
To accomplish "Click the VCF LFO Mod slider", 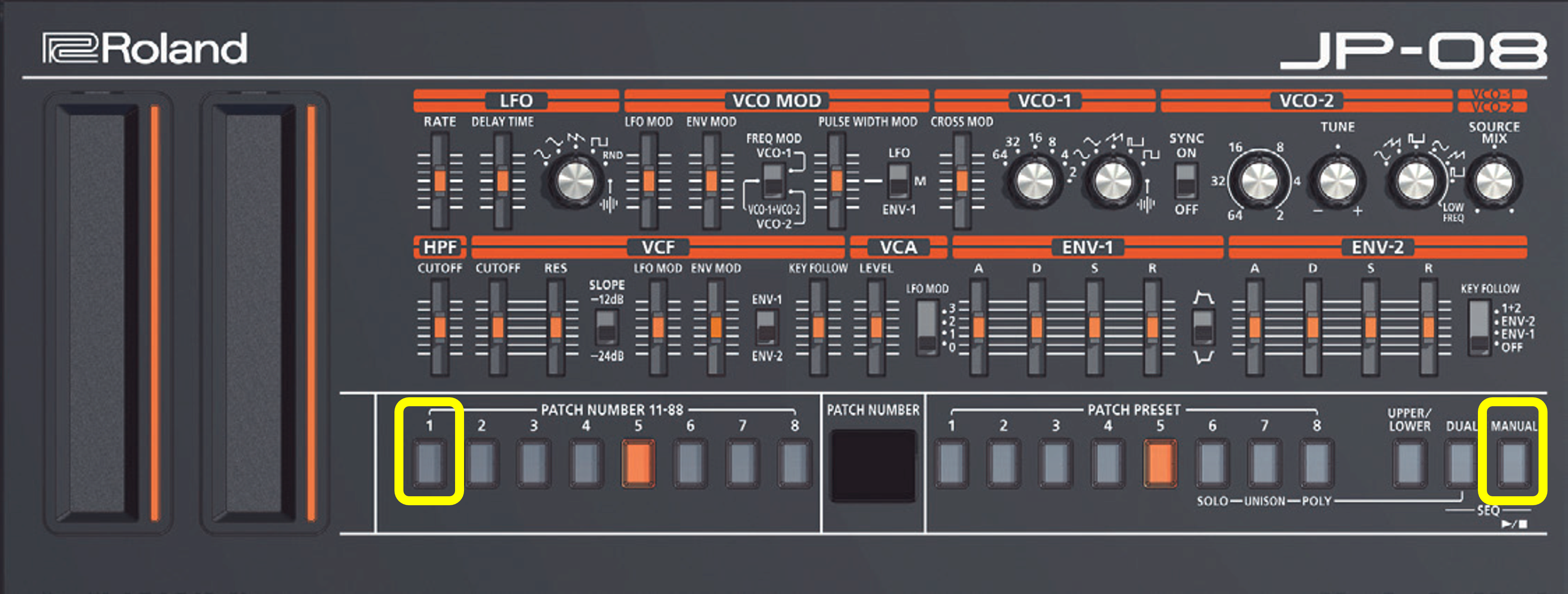I will tap(657, 327).
